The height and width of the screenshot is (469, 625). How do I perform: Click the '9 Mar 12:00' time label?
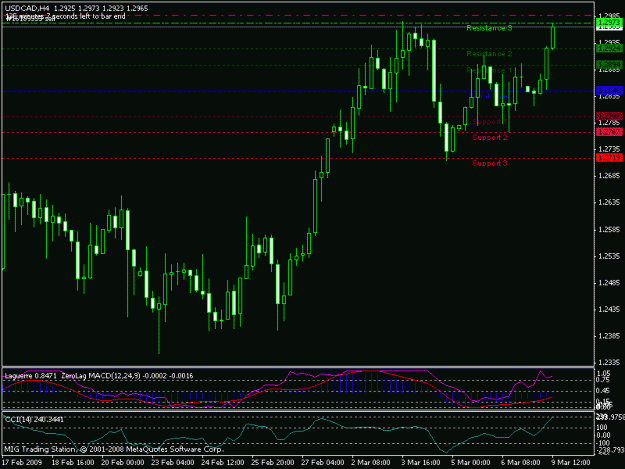click(x=571, y=463)
